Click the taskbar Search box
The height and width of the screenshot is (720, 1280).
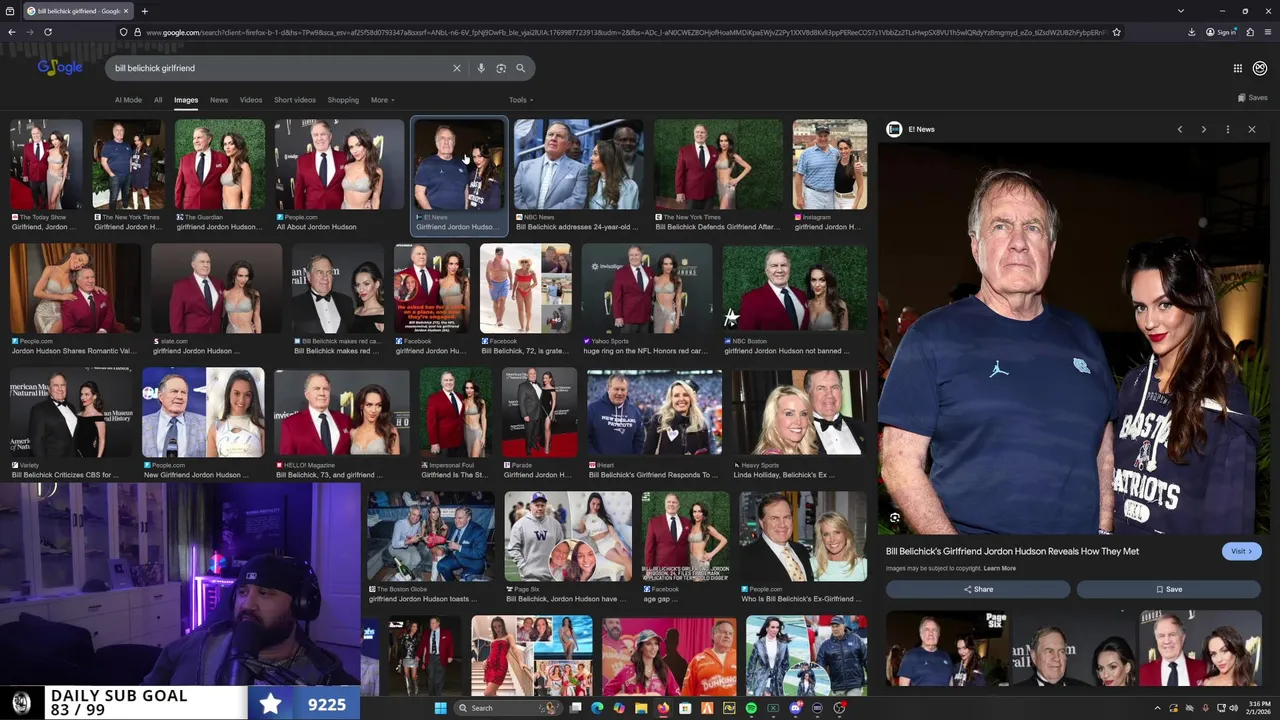[509, 708]
